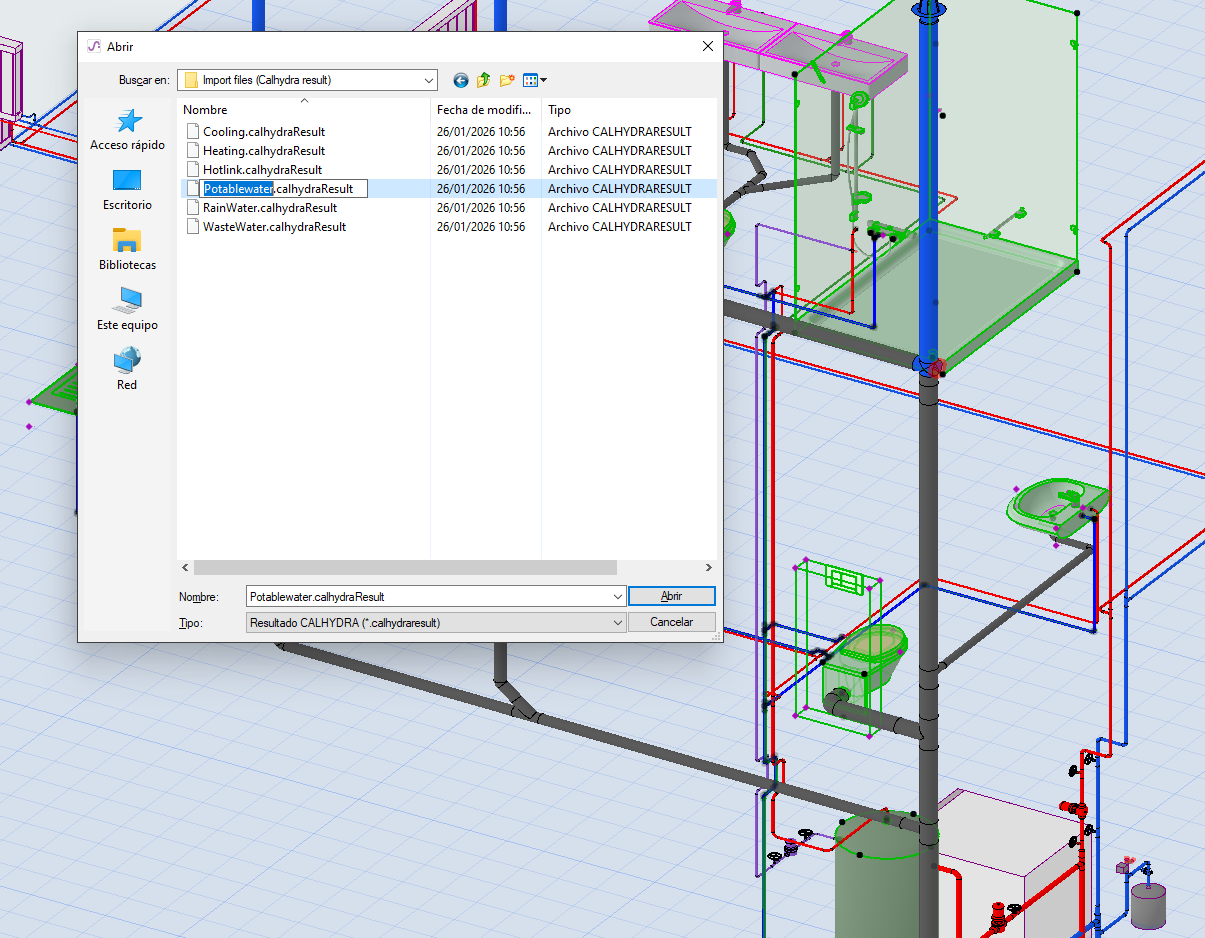Select Este equipo in the places bar
This screenshot has height=938, width=1205.
click(x=127, y=310)
